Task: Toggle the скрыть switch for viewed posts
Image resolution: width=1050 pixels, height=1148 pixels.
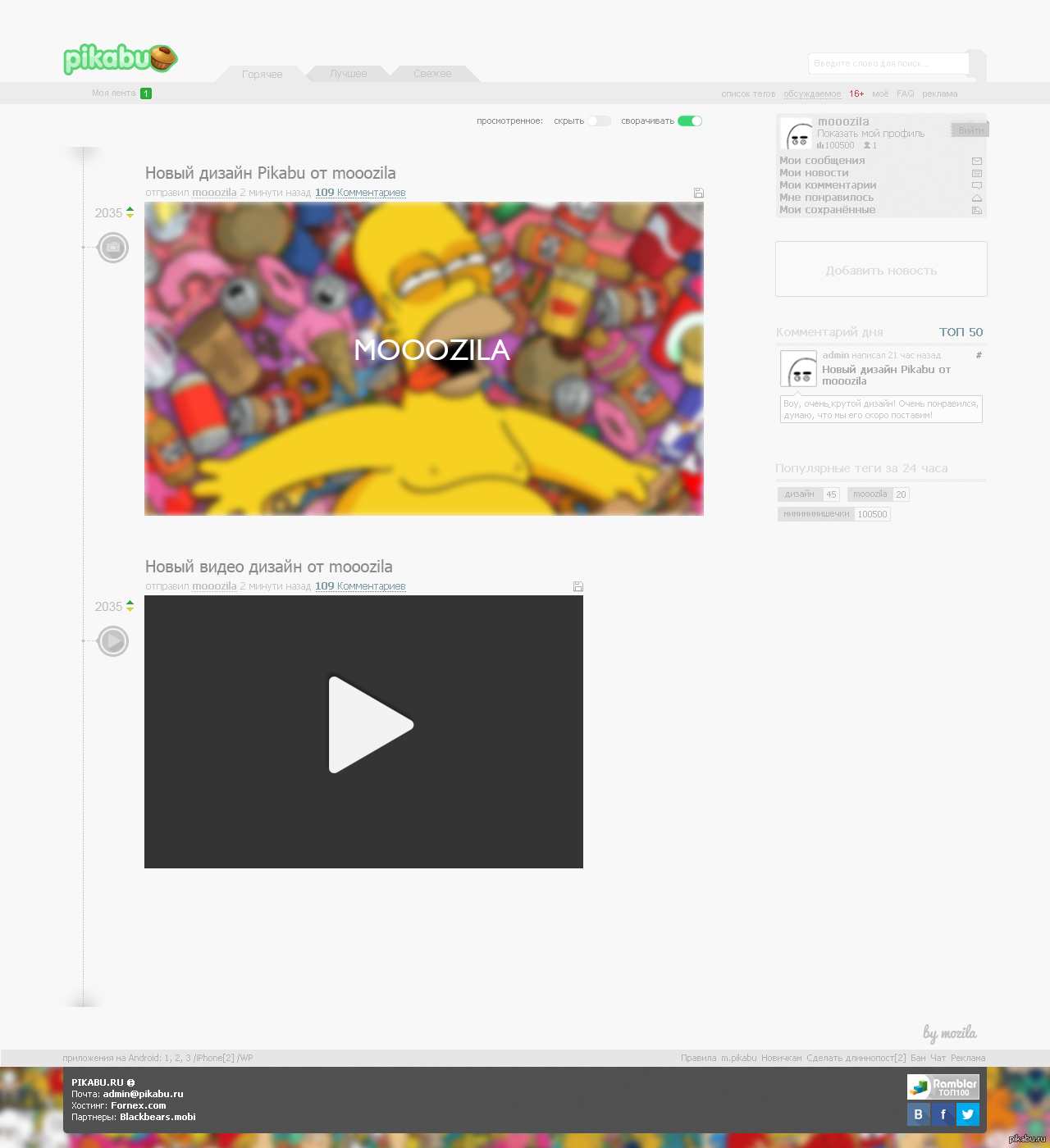Action: point(599,121)
